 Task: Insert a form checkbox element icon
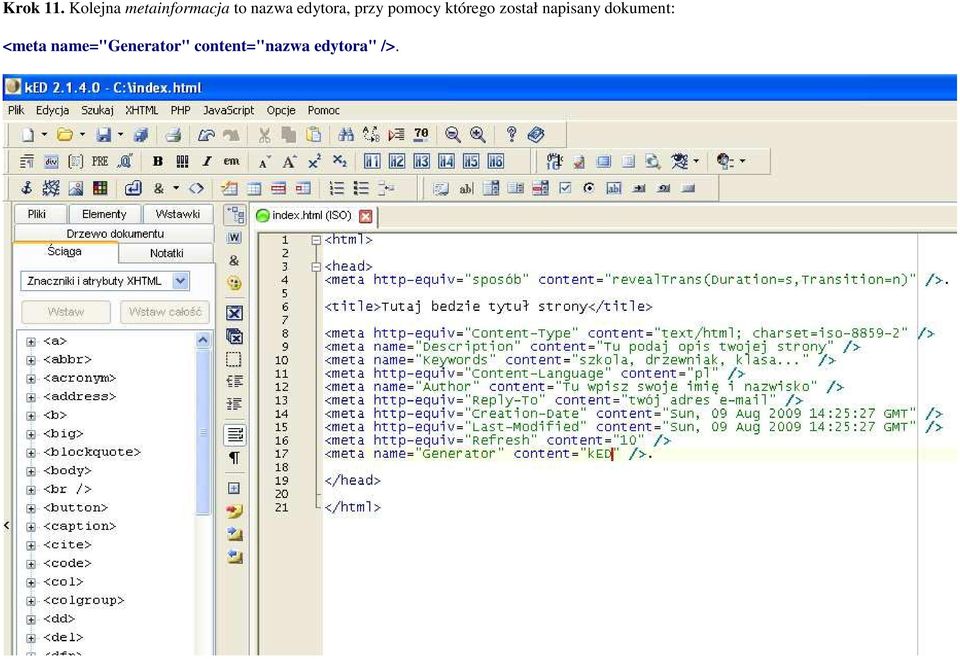[565, 188]
